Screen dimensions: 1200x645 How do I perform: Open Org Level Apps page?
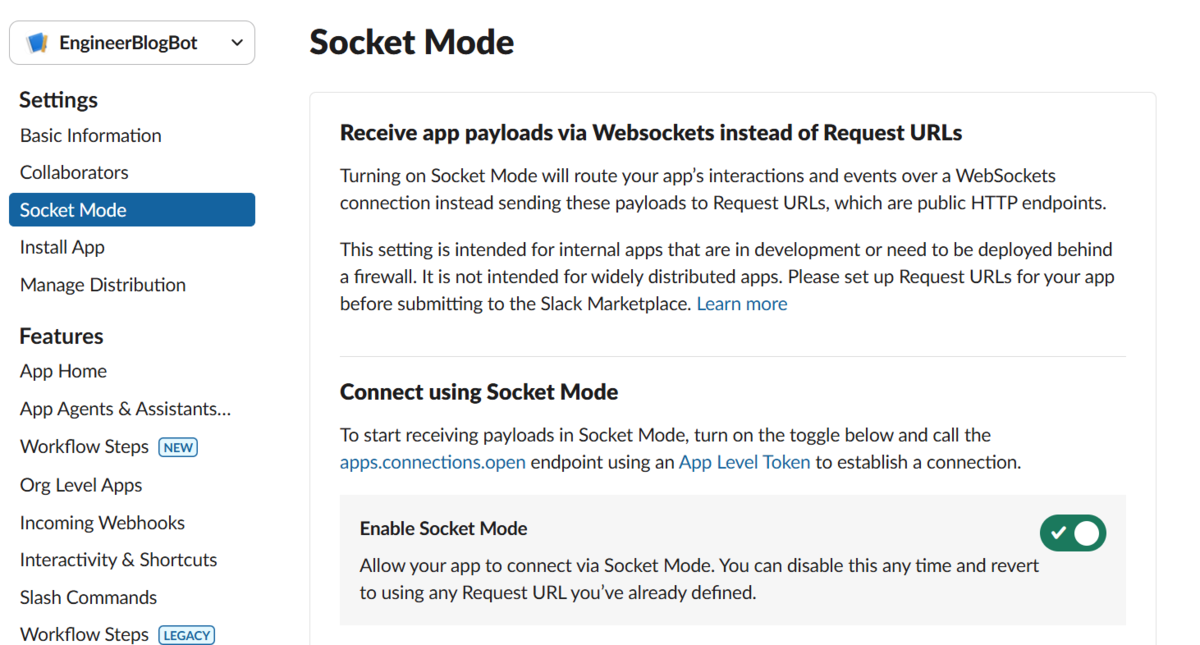(x=81, y=485)
